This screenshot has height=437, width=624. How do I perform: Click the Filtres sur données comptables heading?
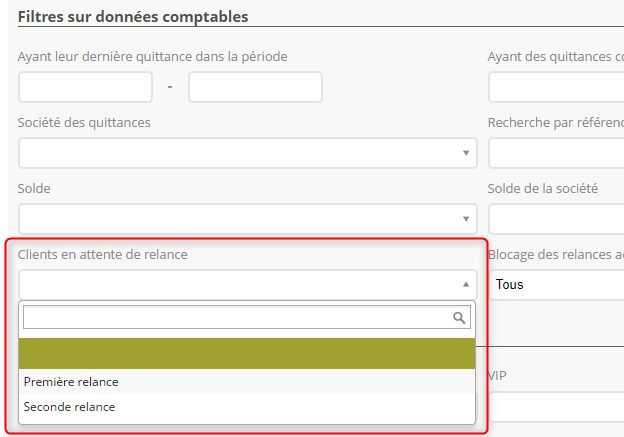pos(133,17)
